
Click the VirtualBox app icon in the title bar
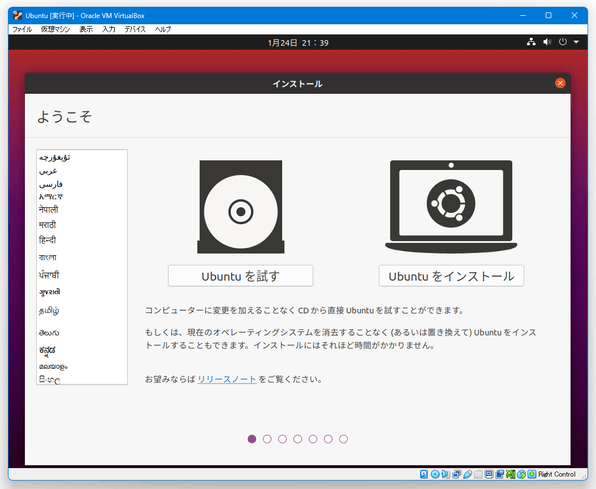tap(17, 16)
